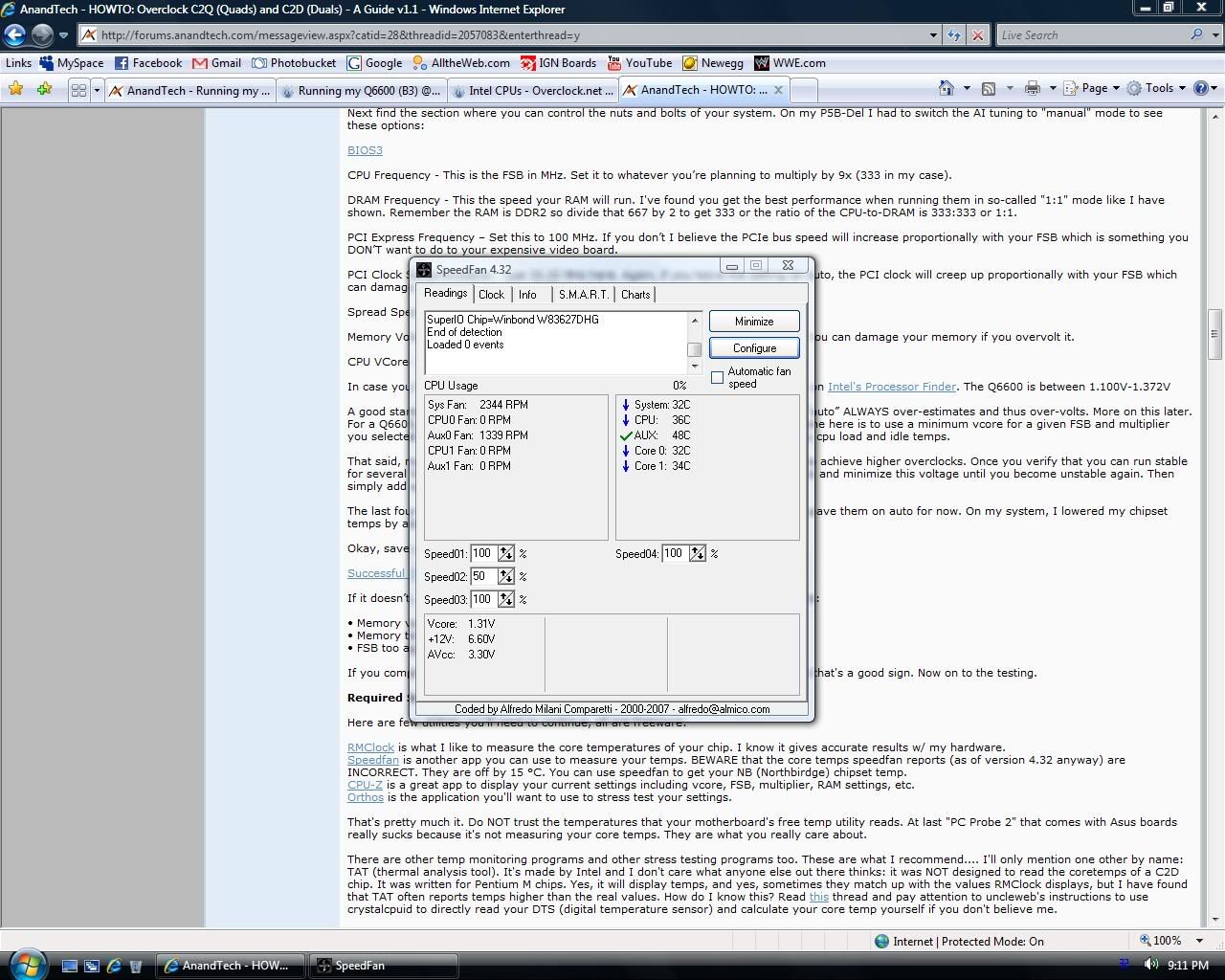Click the Configure button in SpeedFan
This screenshot has height=980, width=1225.
754,348
